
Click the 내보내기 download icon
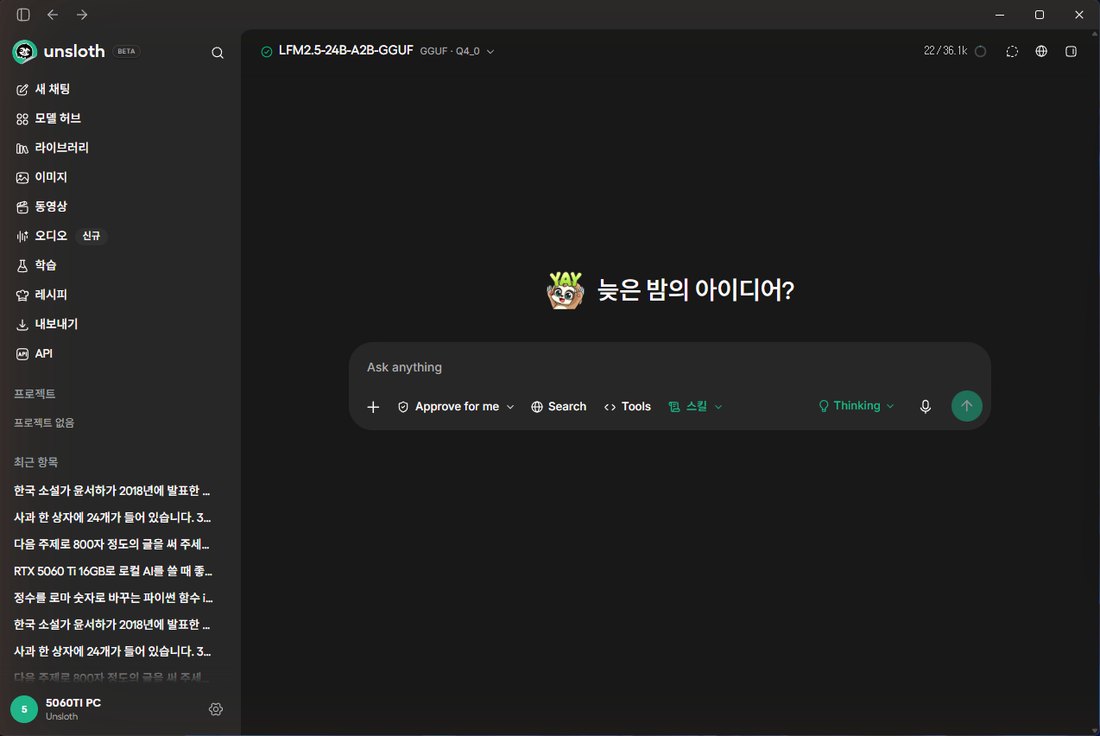click(22, 326)
